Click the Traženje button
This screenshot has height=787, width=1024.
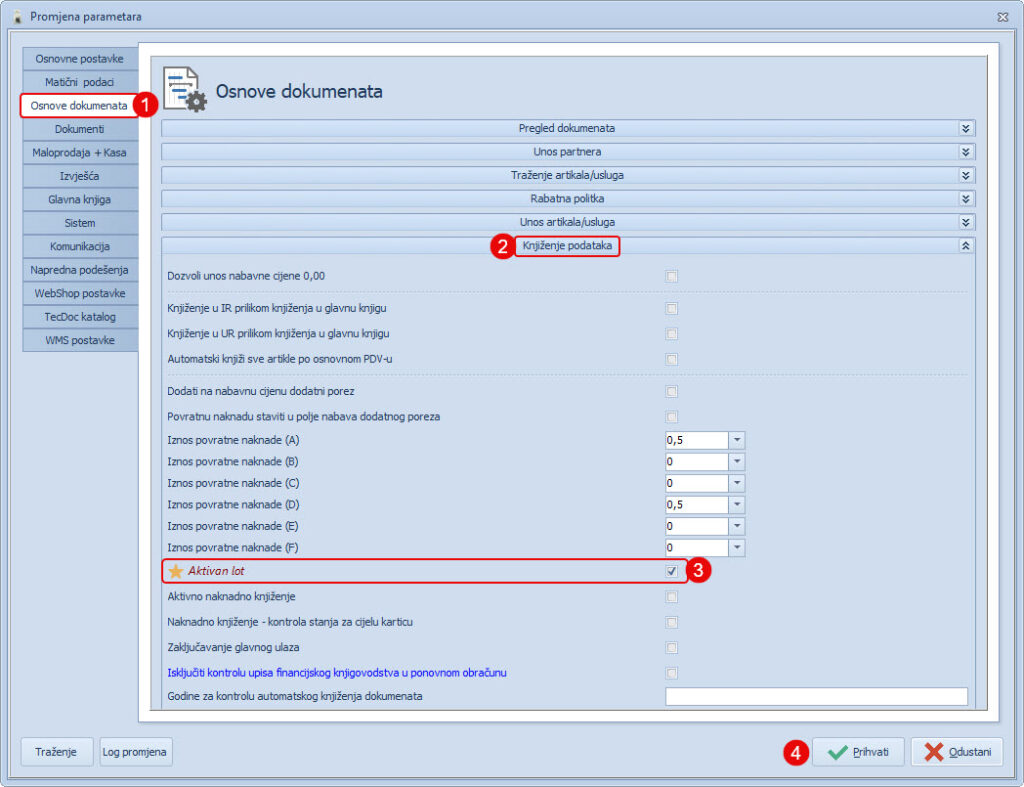click(57, 752)
